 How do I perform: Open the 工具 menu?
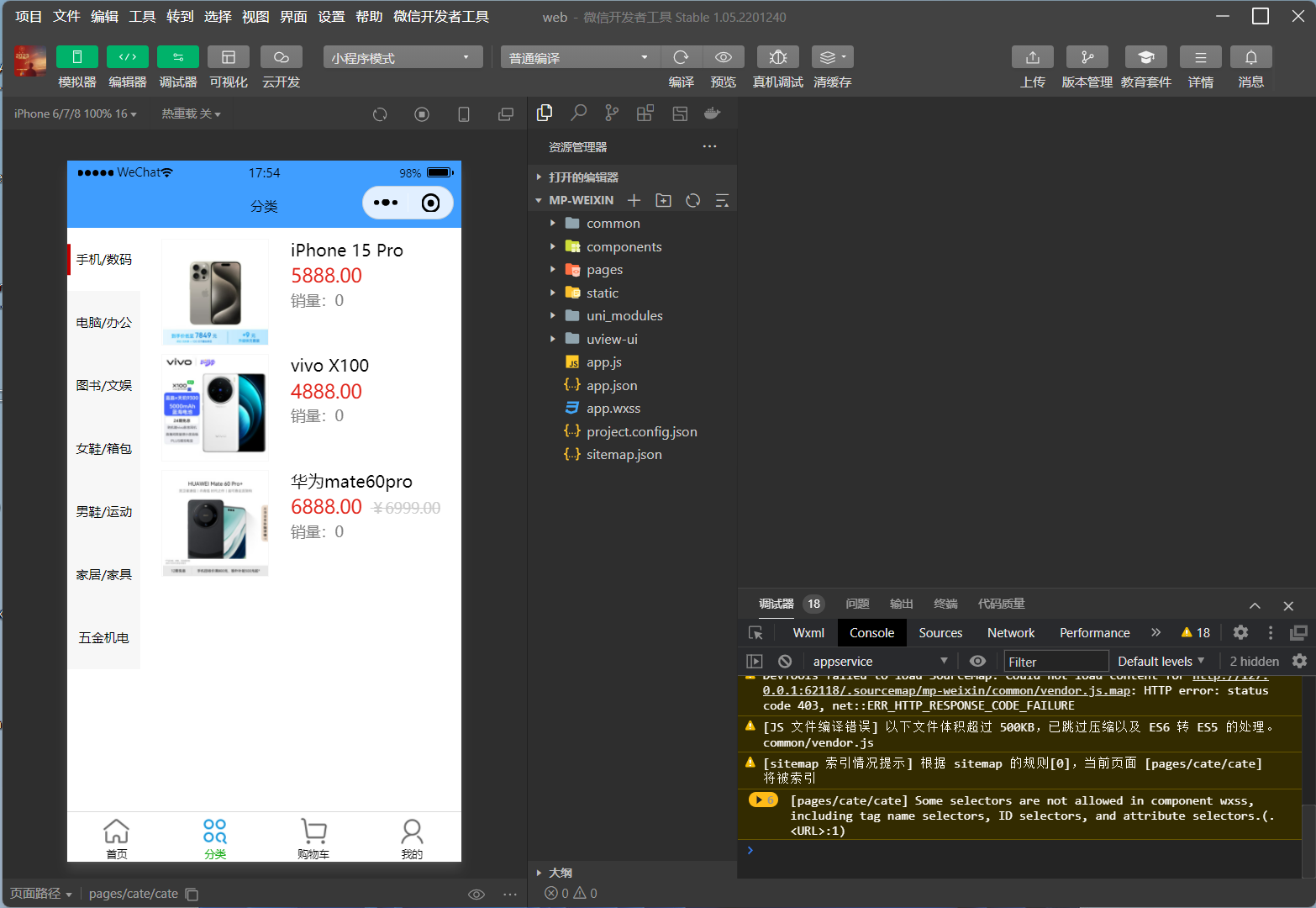pos(142,17)
